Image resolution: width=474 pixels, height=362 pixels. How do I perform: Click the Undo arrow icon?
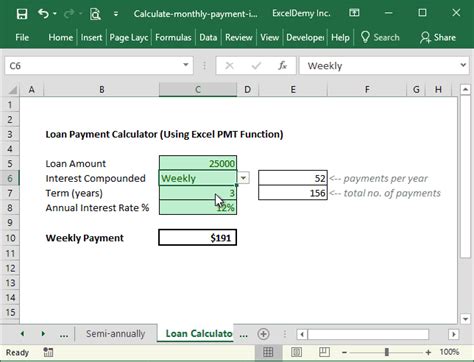43,14
